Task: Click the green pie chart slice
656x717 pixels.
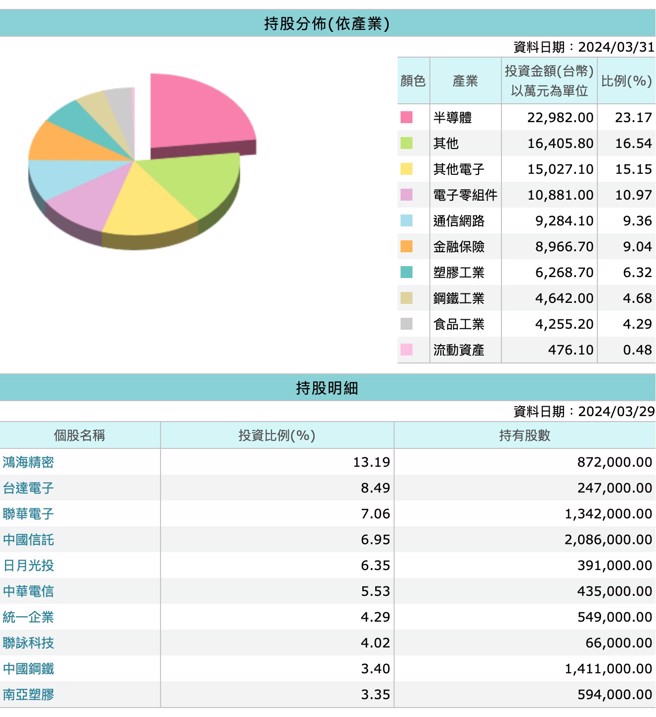Action: click(x=197, y=183)
